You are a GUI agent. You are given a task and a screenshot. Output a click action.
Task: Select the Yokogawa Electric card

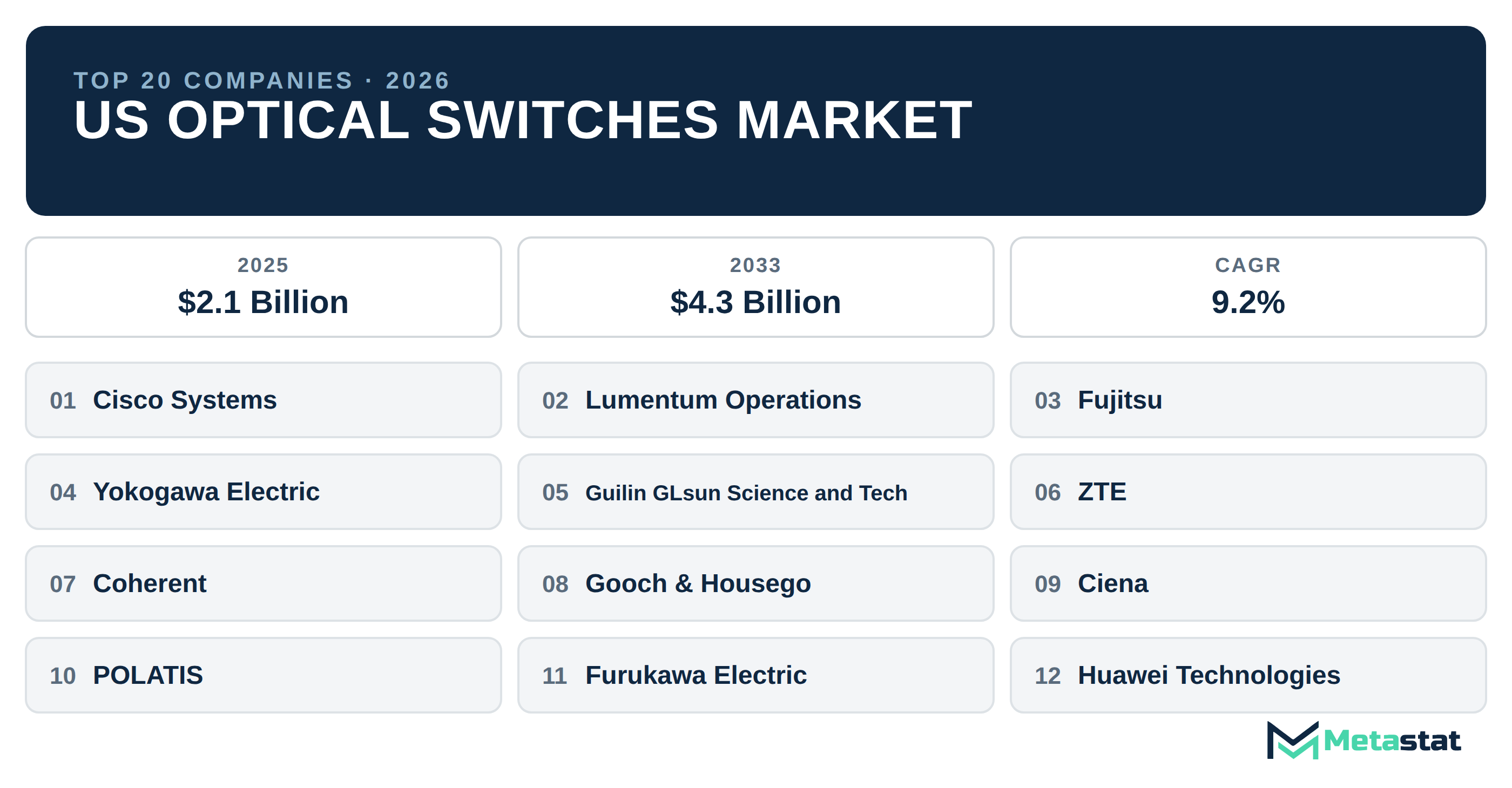(x=264, y=492)
